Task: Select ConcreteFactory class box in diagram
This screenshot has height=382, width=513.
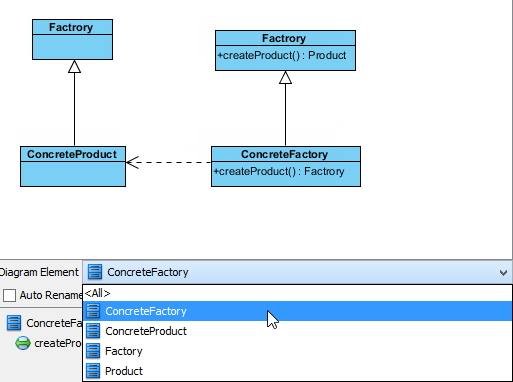Action: point(286,166)
